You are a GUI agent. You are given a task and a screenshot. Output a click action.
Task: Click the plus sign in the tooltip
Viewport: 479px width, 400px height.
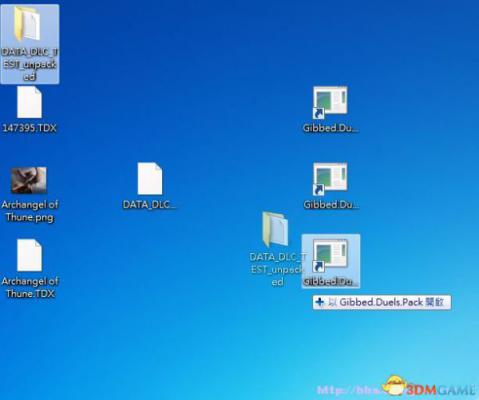tap(320, 302)
